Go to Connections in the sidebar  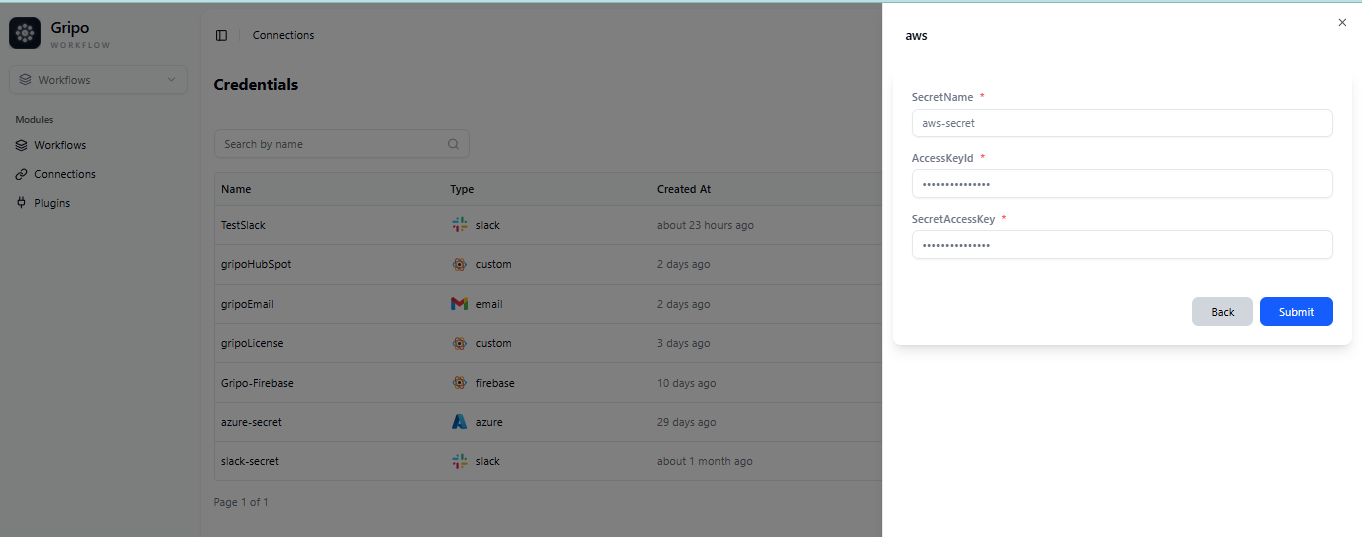tap(64, 174)
